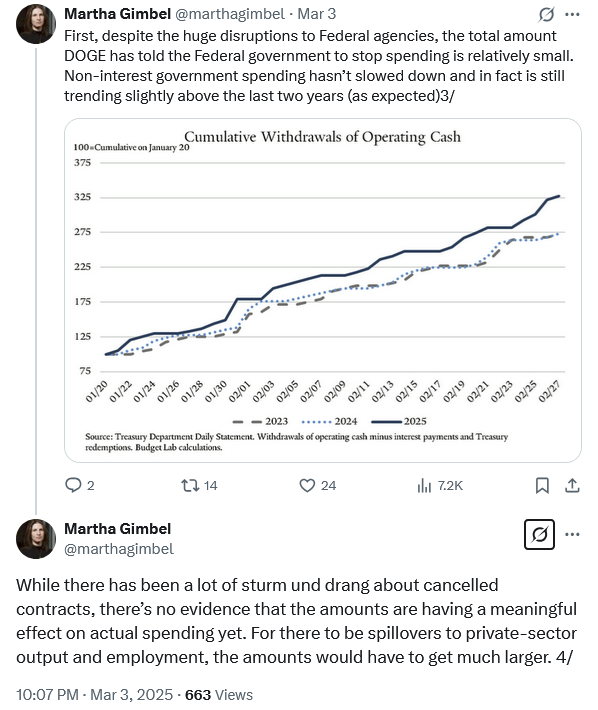The width and height of the screenshot is (598, 710).
Task: Share the first tweet via upload icon
Action: pyautogui.click(x=572, y=485)
